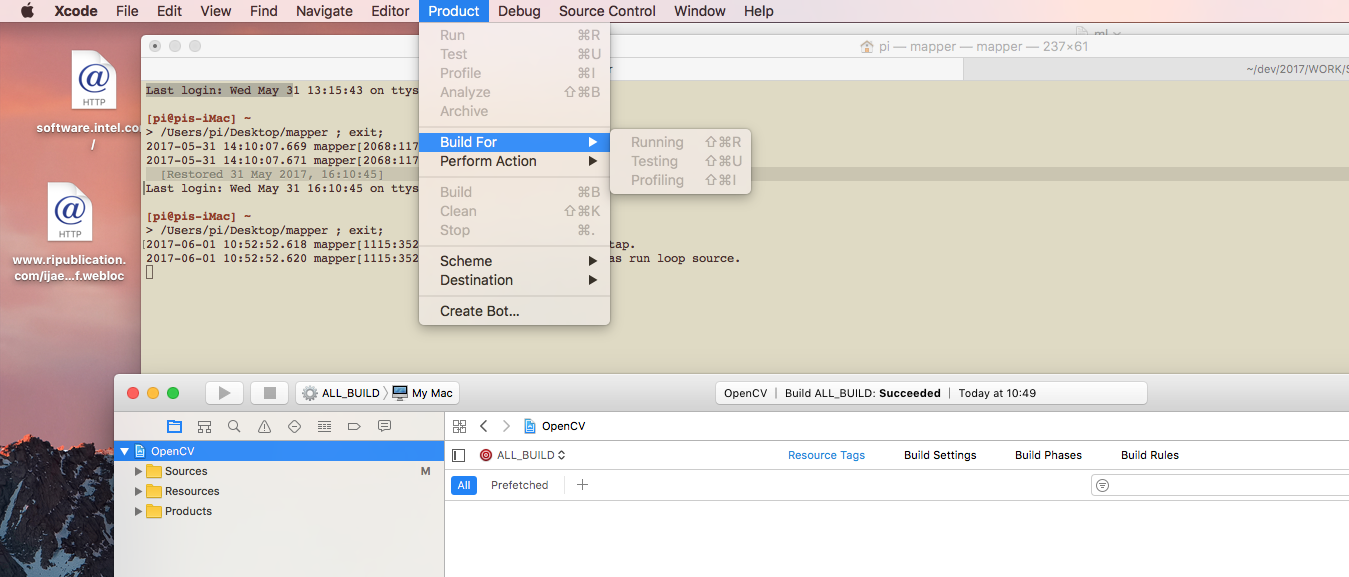Expand the Products folder triangle

[139, 511]
